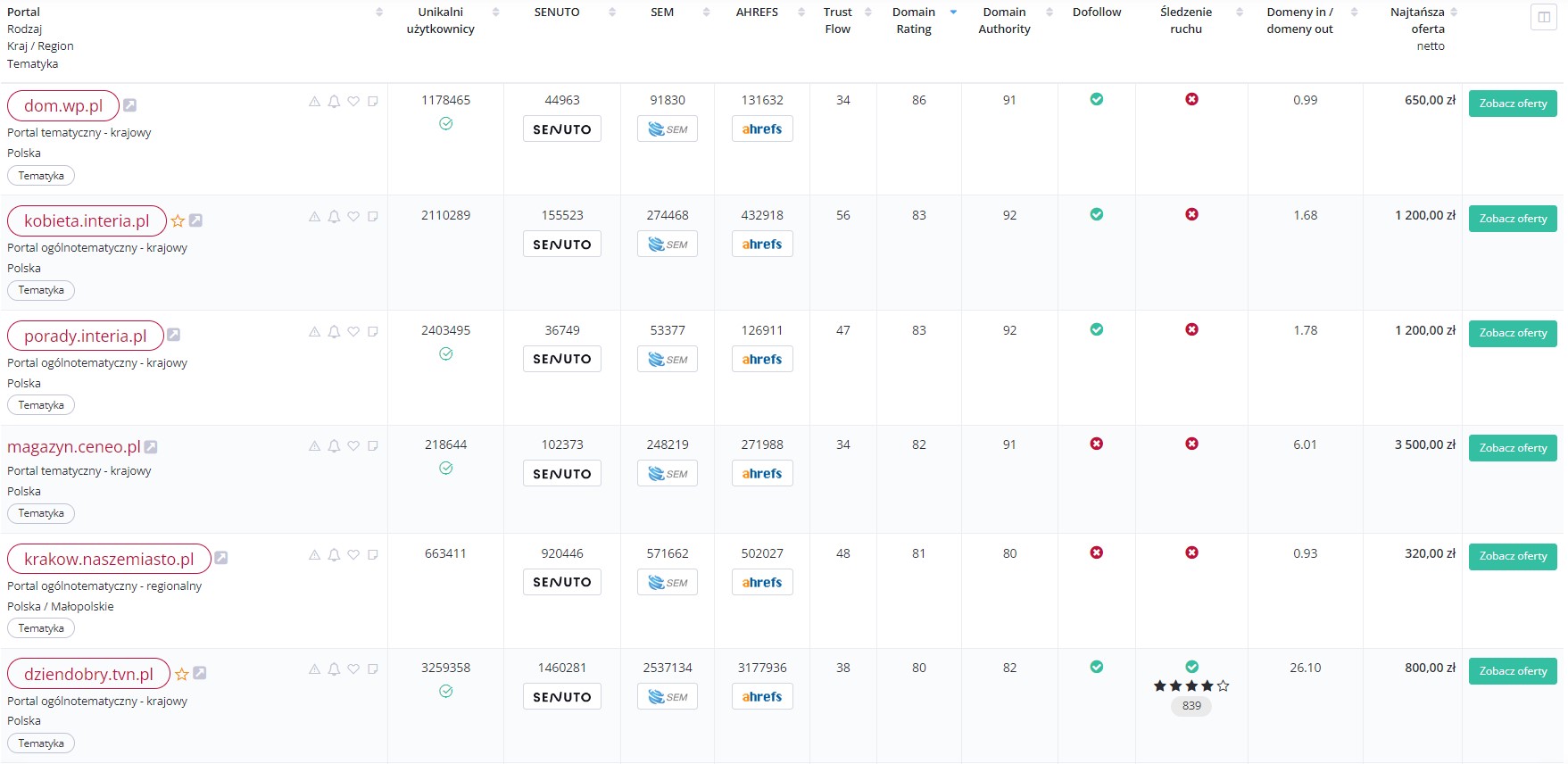The height and width of the screenshot is (764, 1568).
Task: Click dofollow green check in dom.wp.pl row
Action: (1097, 99)
